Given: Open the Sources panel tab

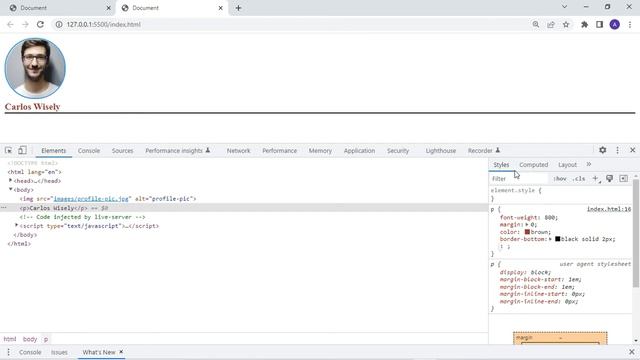Looking at the screenshot, I should point(122,151).
